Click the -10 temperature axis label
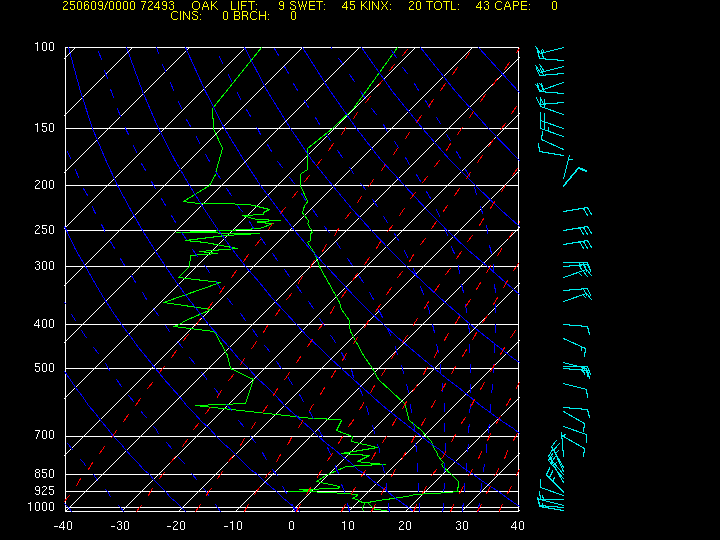Image resolution: width=720 pixels, height=540 pixels. tap(233, 526)
